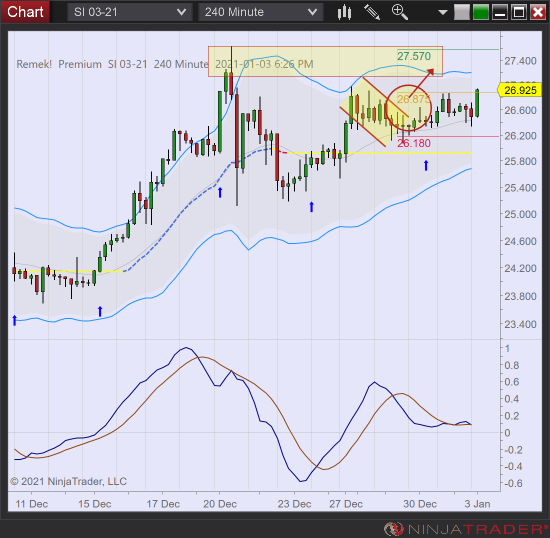550x538 pixels.
Task: Click the Remek! Premium indicator label
Action: [59, 64]
